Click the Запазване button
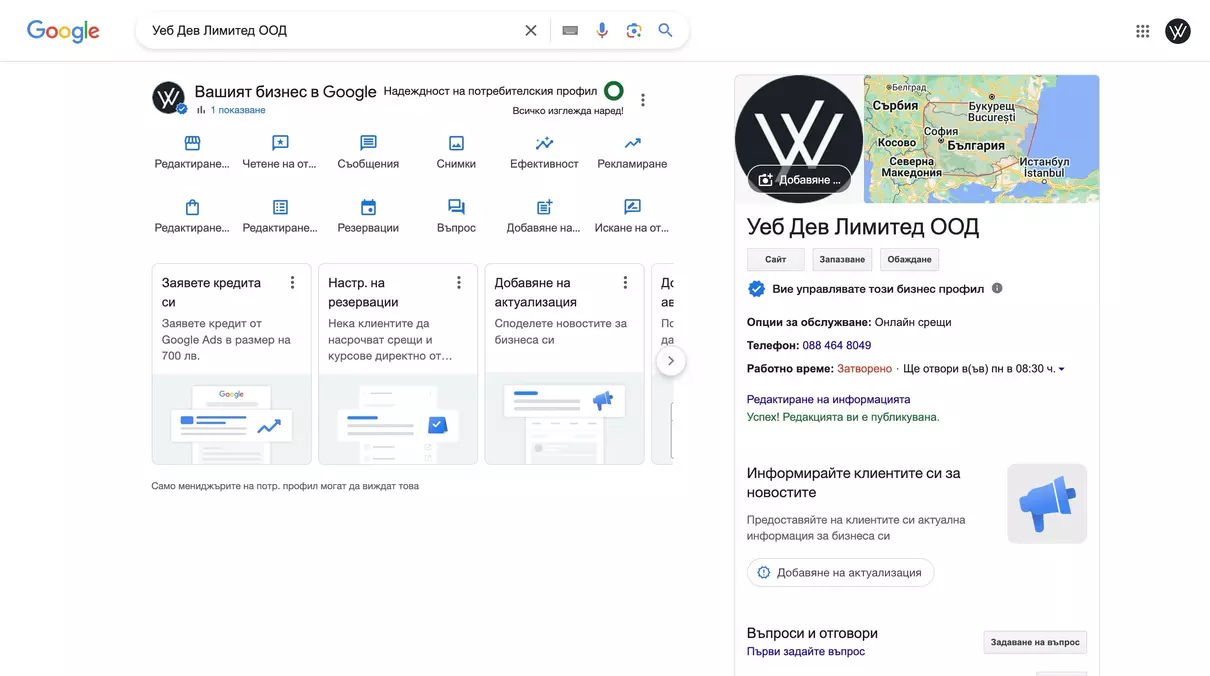The height and width of the screenshot is (676, 1210). 842,259
